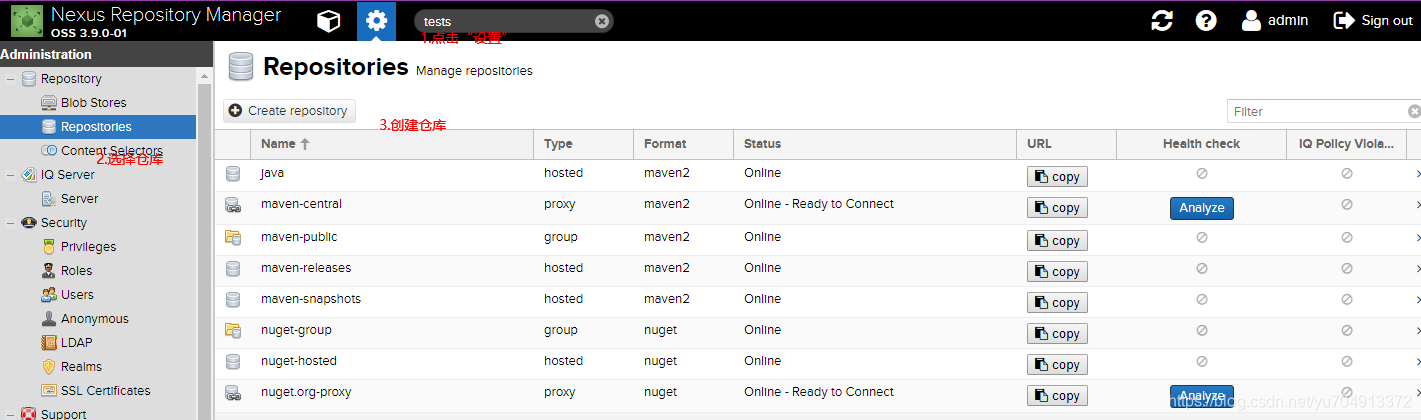The width and height of the screenshot is (1421, 420).
Task: Click the search field containing tests
Action: (x=513, y=21)
